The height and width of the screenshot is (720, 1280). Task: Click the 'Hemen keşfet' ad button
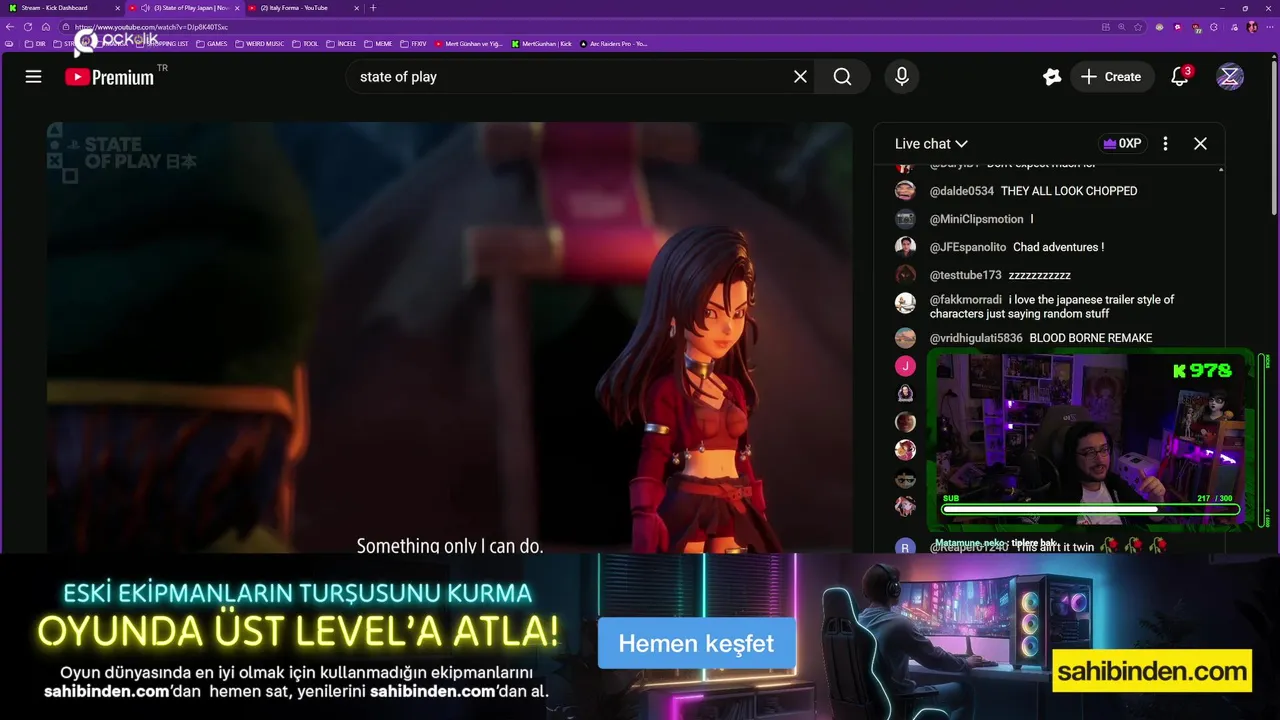[x=696, y=643]
